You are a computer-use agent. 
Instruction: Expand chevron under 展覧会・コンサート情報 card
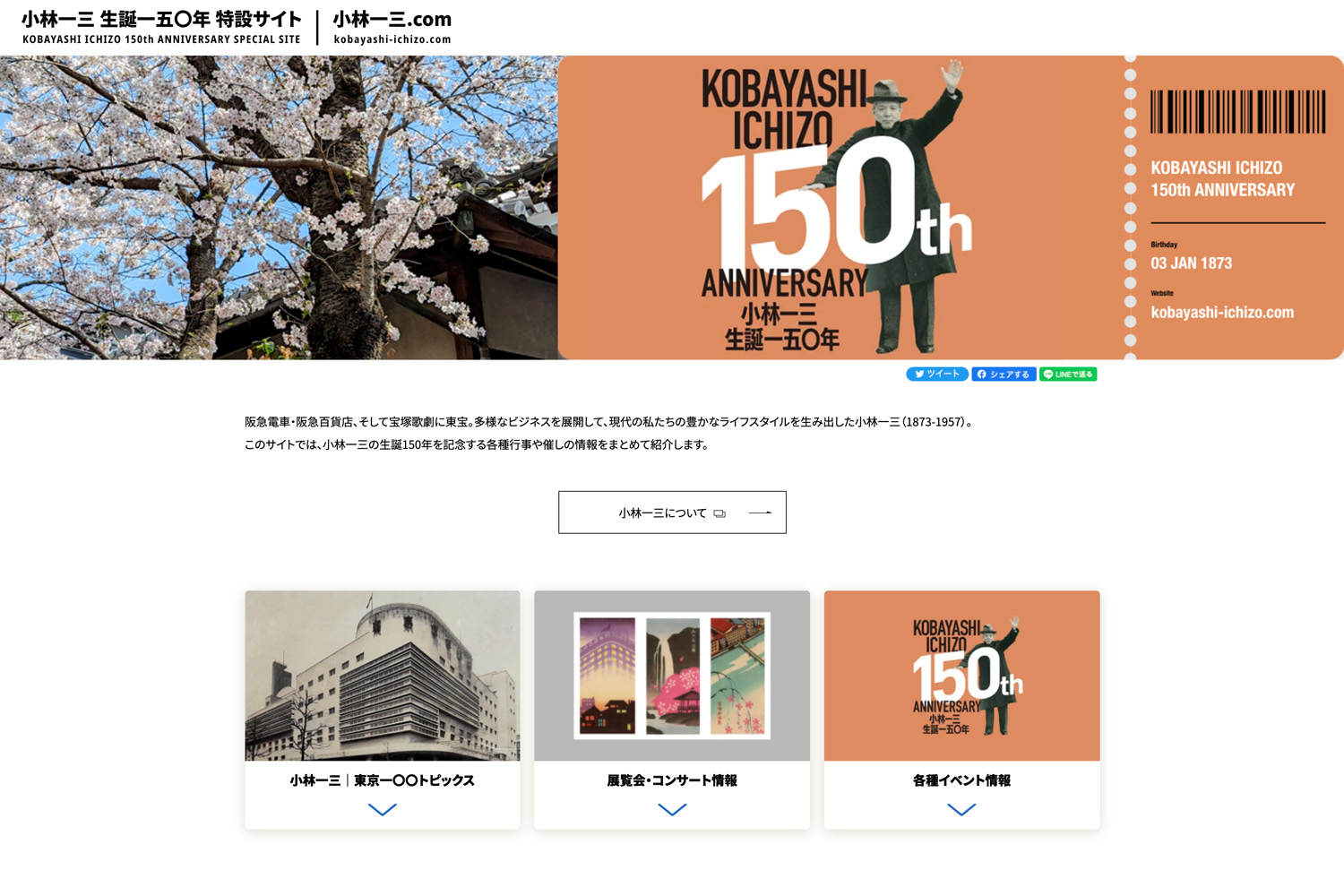coord(672,809)
